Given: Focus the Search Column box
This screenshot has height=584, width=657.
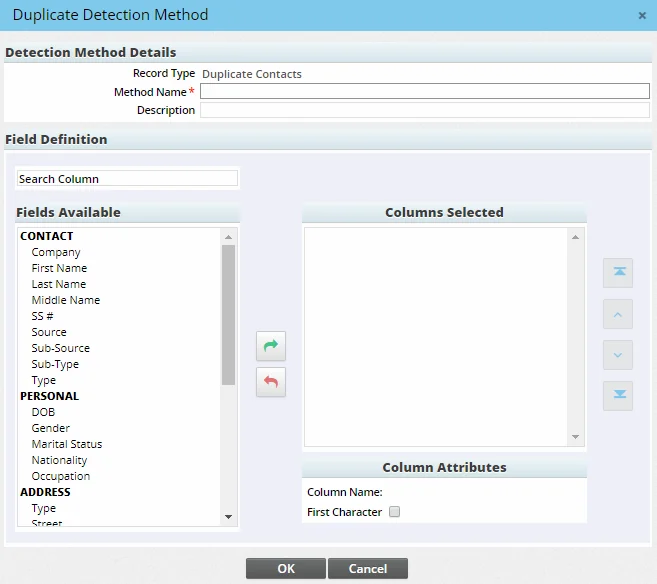Looking at the screenshot, I should pos(127,178).
